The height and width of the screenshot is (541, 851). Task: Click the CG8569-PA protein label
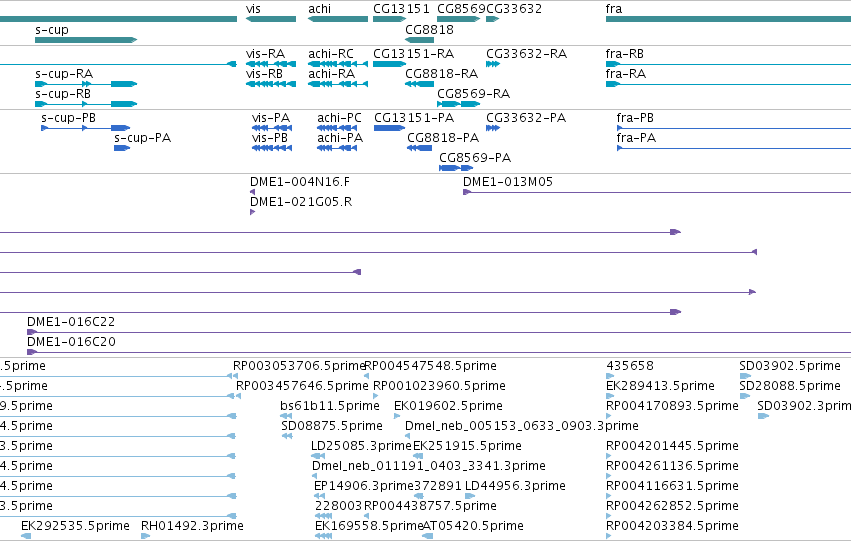click(x=475, y=158)
